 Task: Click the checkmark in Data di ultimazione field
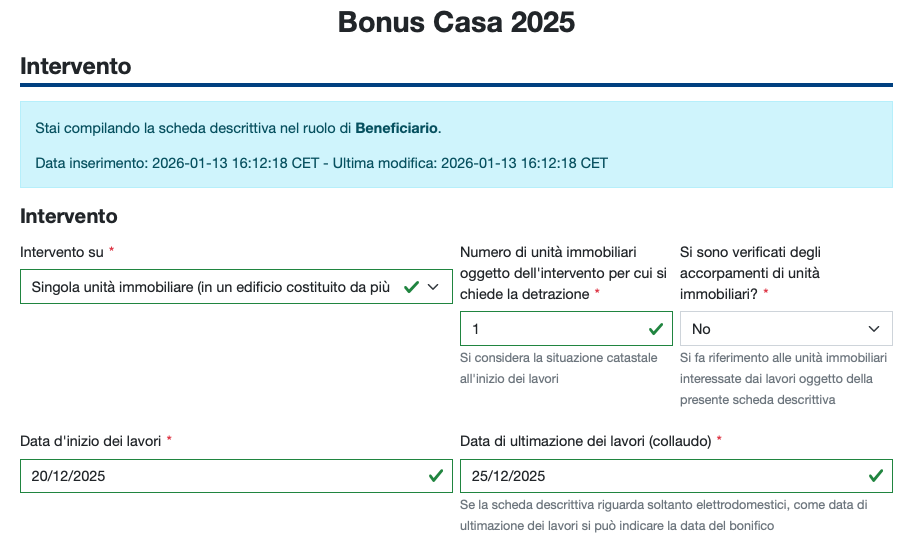click(x=876, y=476)
